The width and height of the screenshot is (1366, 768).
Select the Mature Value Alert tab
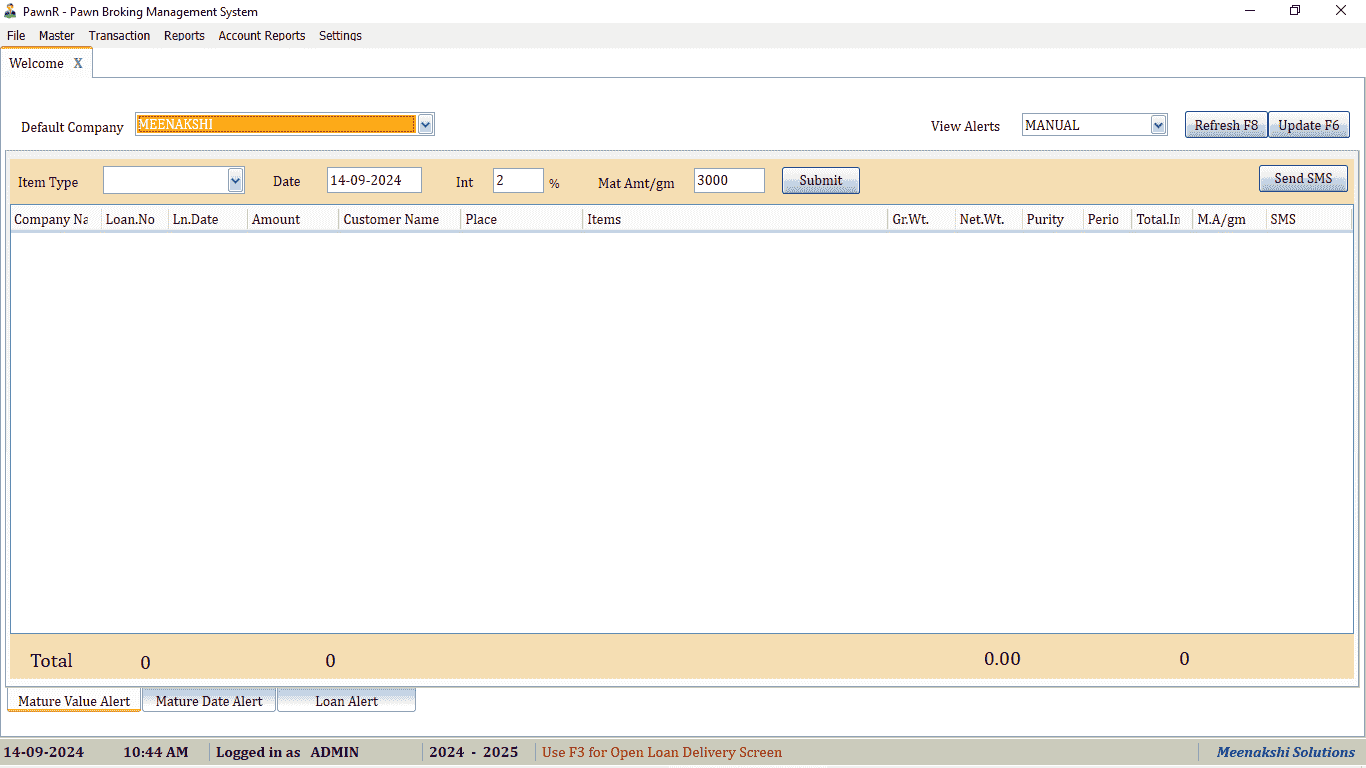pos(73,700)
